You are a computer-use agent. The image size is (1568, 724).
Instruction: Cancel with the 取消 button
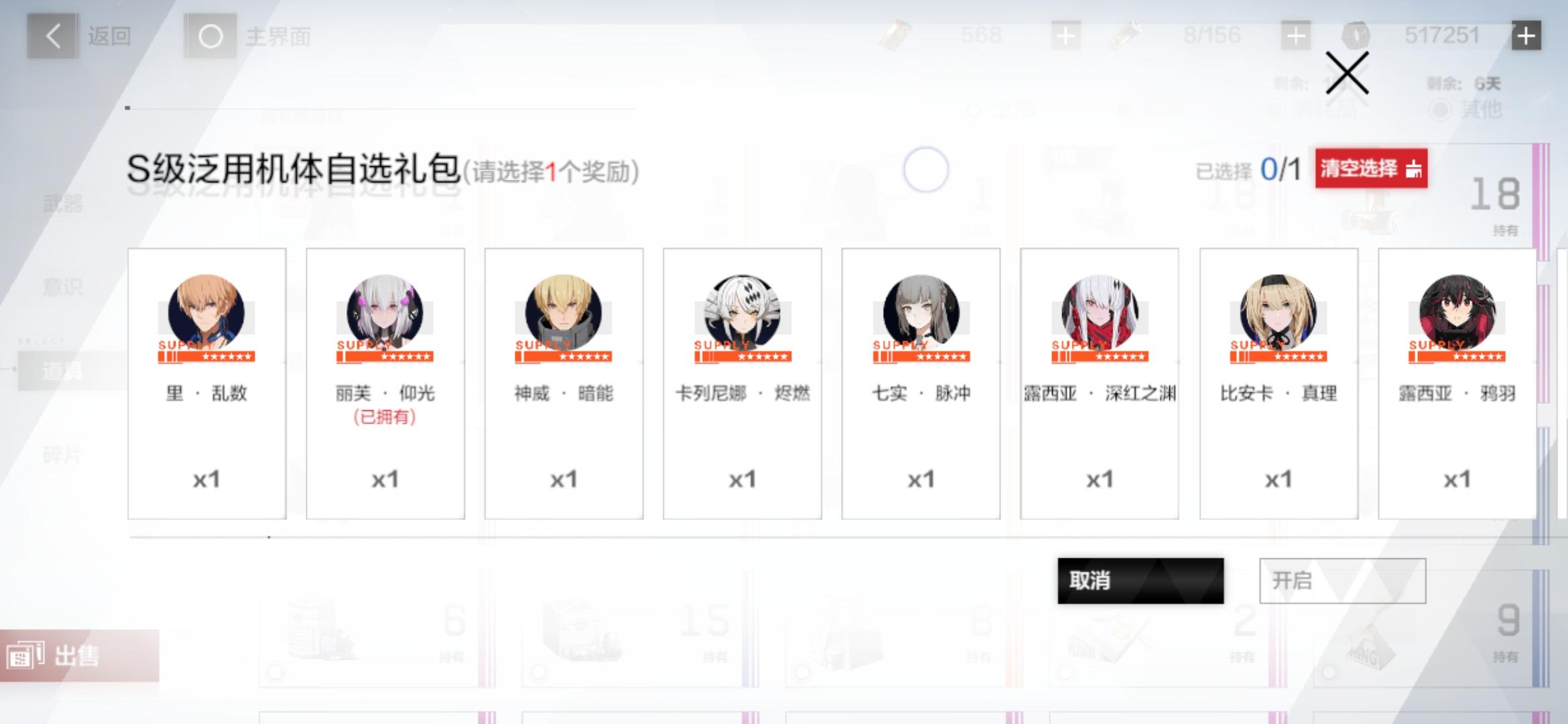point(1140,581)
